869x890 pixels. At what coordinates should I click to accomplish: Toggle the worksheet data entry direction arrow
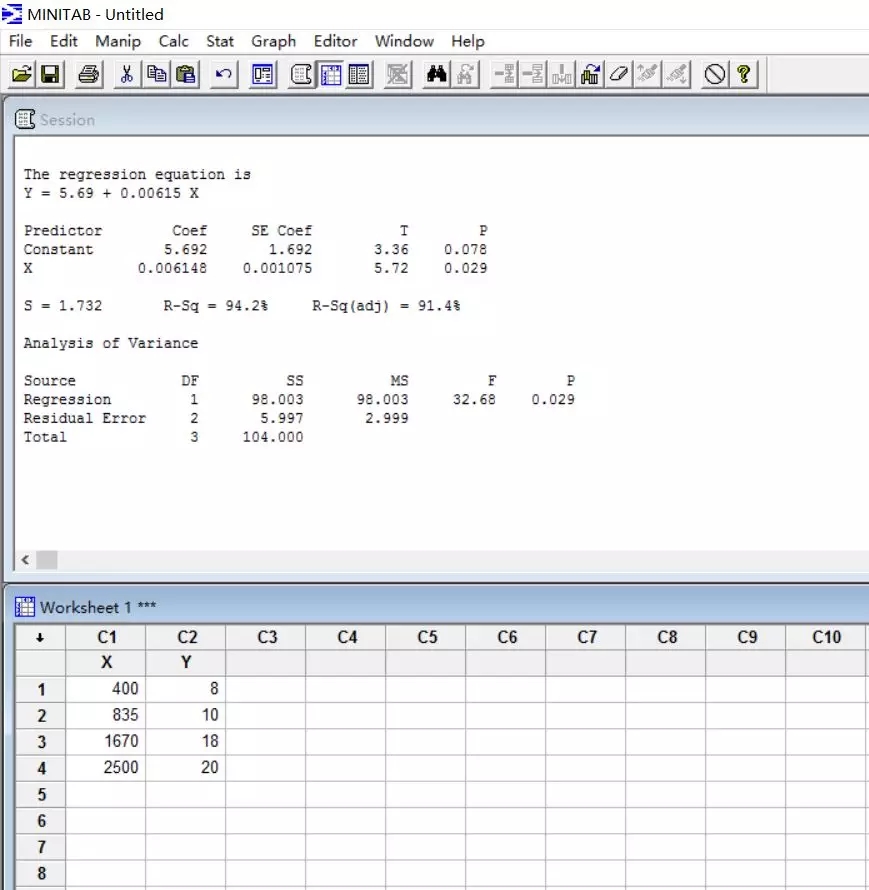pos(40,637)
